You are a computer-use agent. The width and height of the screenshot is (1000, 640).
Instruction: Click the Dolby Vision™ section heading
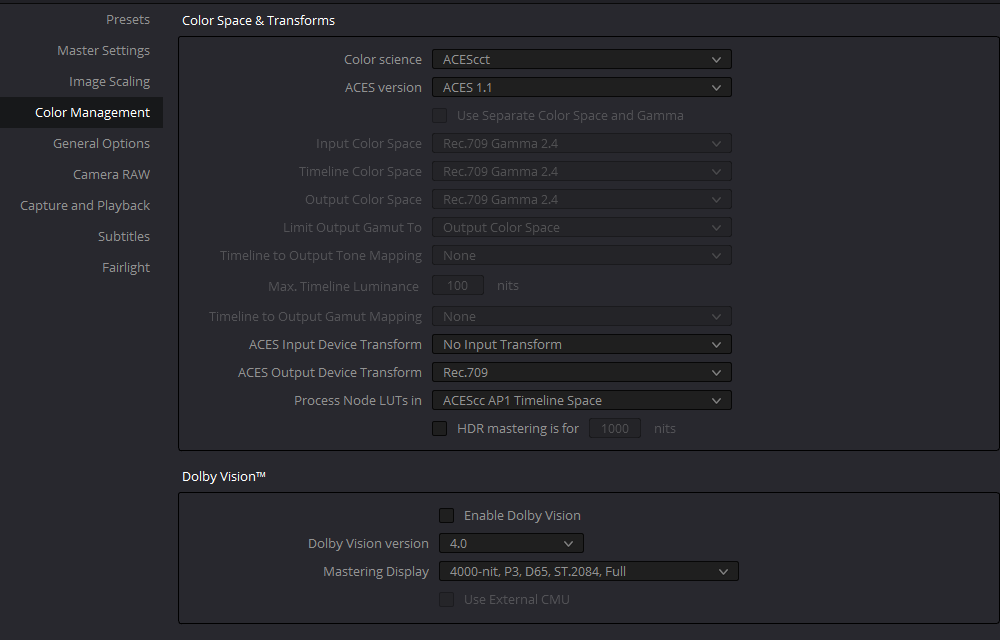click(x=224, y=476)
